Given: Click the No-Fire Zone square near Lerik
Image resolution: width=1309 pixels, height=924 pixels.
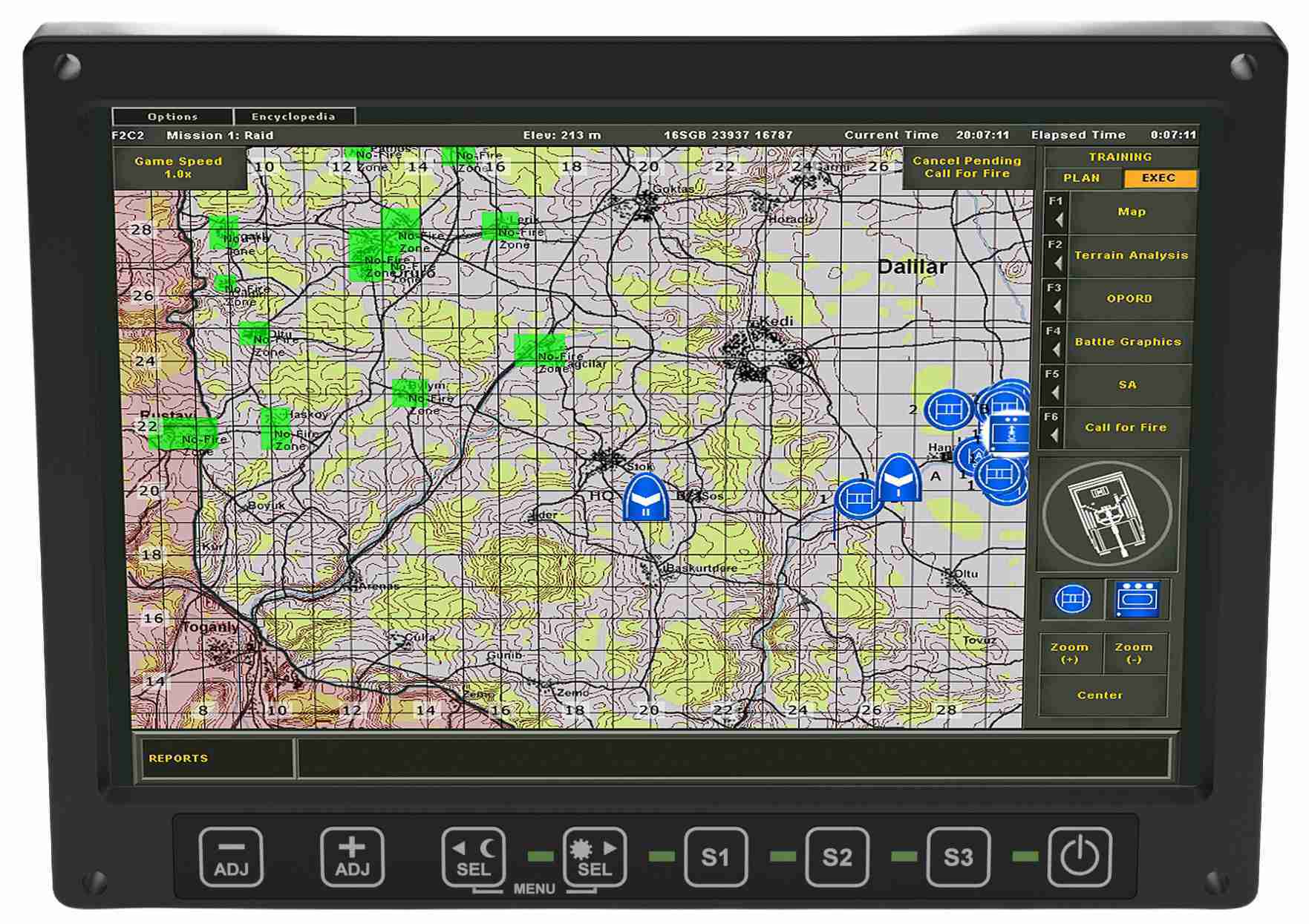Looking at the screenshot, I should tap(499, 226).
